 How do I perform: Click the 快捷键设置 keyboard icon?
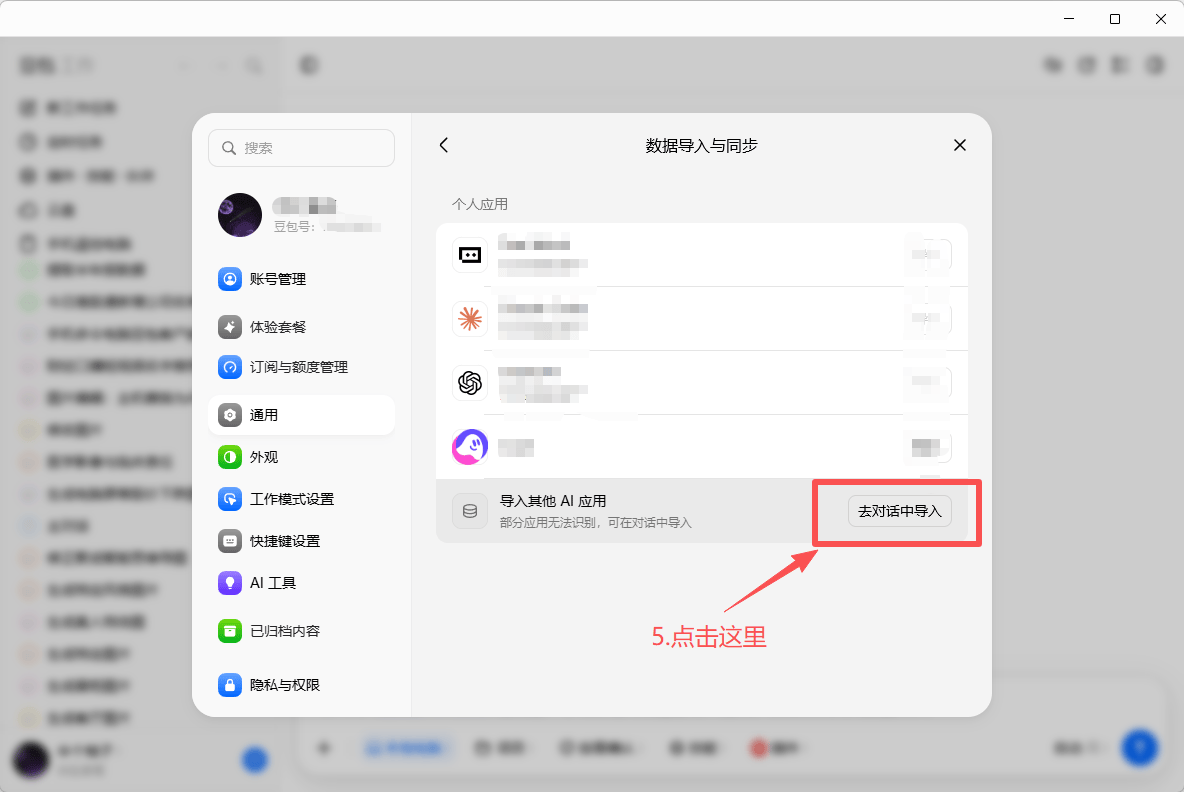[x=230, y=541]
